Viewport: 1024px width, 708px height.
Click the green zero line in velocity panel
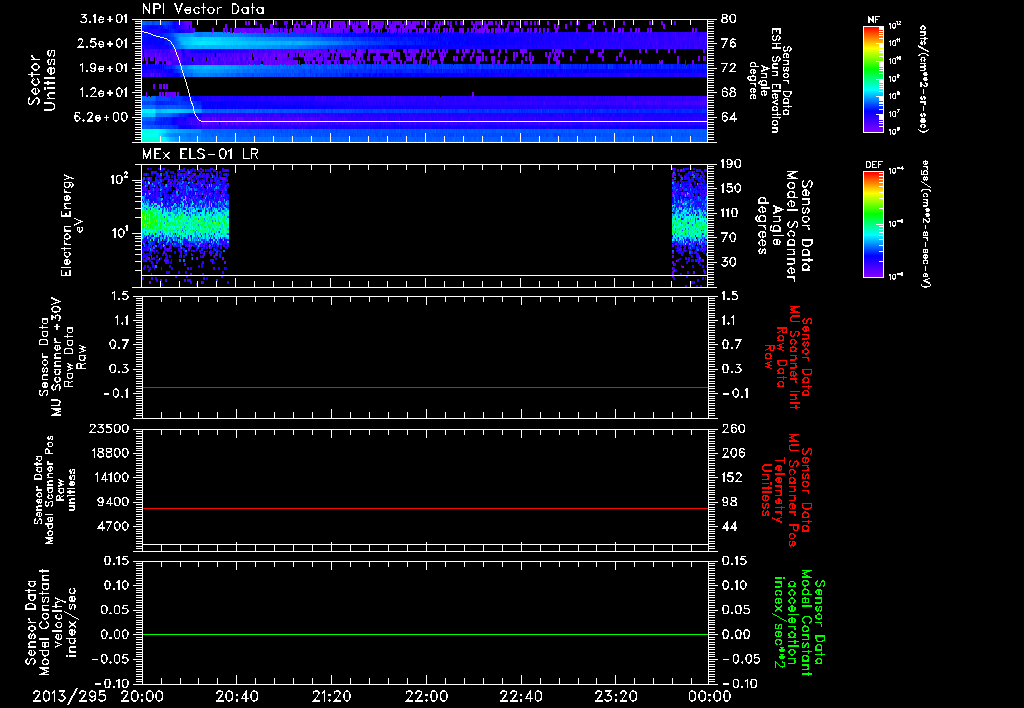pos(425,634)
